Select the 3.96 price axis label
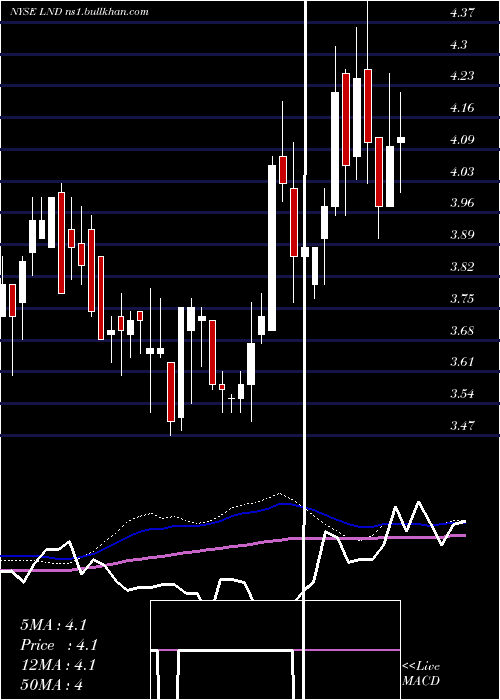500x700 pixels. click(x=462, y=203)
